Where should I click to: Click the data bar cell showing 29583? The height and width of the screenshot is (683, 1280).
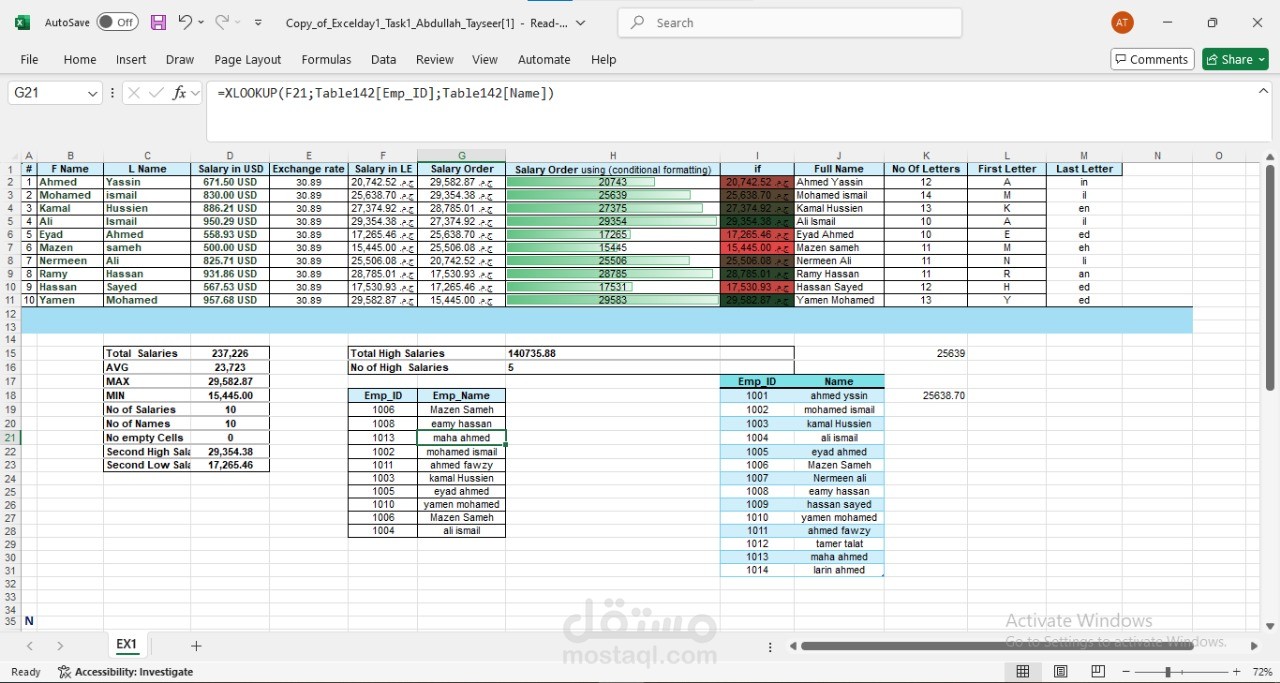tap(613, 300)
